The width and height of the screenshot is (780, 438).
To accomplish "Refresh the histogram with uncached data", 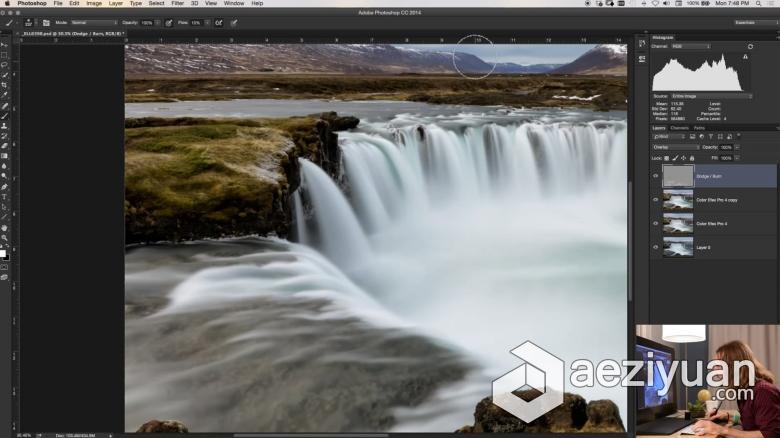I will coord(750,46).
